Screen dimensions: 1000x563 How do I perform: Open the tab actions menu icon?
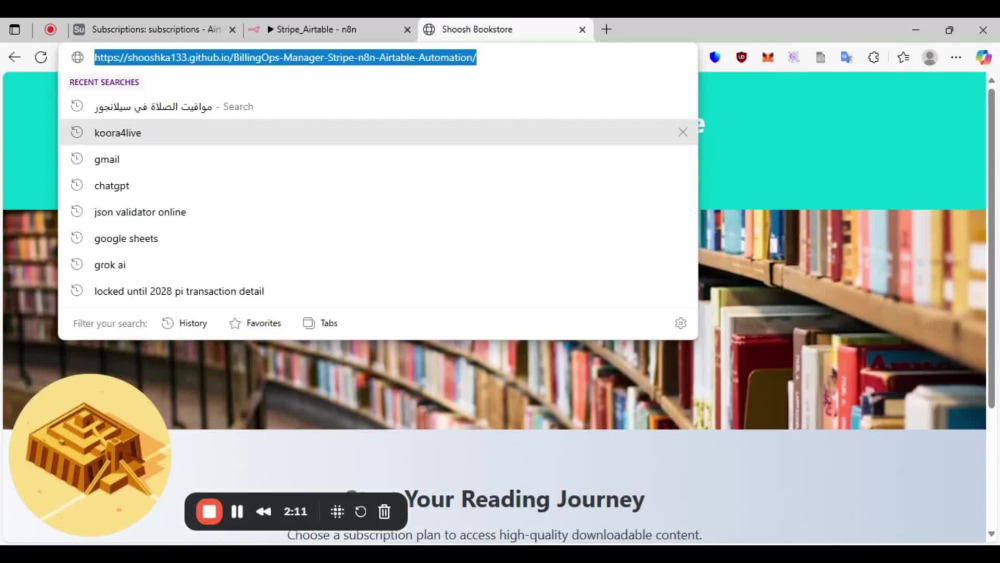[x=14, y=29]
